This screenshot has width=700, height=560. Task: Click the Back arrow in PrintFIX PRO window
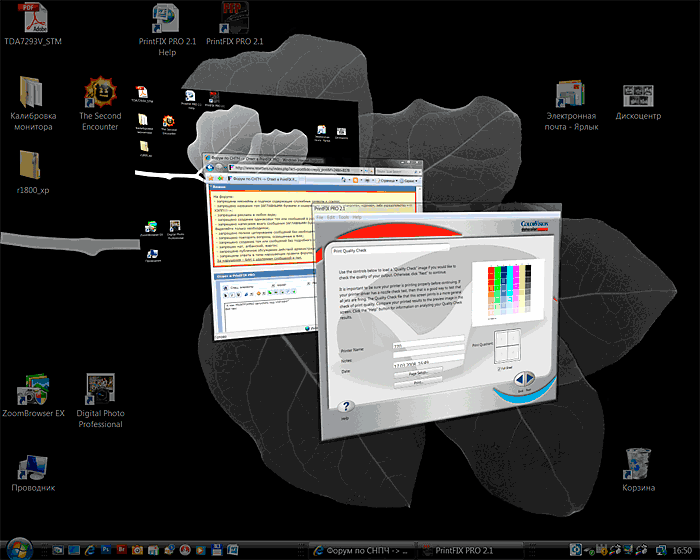pos(520,379)
